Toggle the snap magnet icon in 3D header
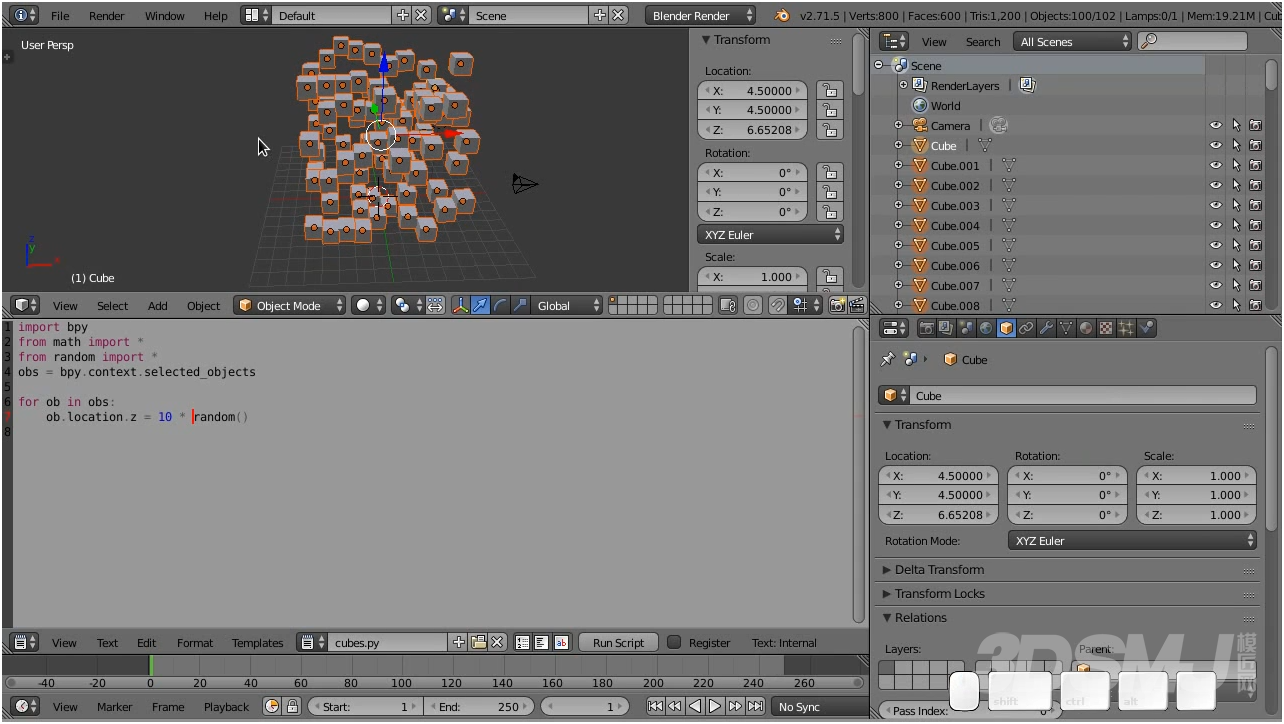 pos(777,306)
